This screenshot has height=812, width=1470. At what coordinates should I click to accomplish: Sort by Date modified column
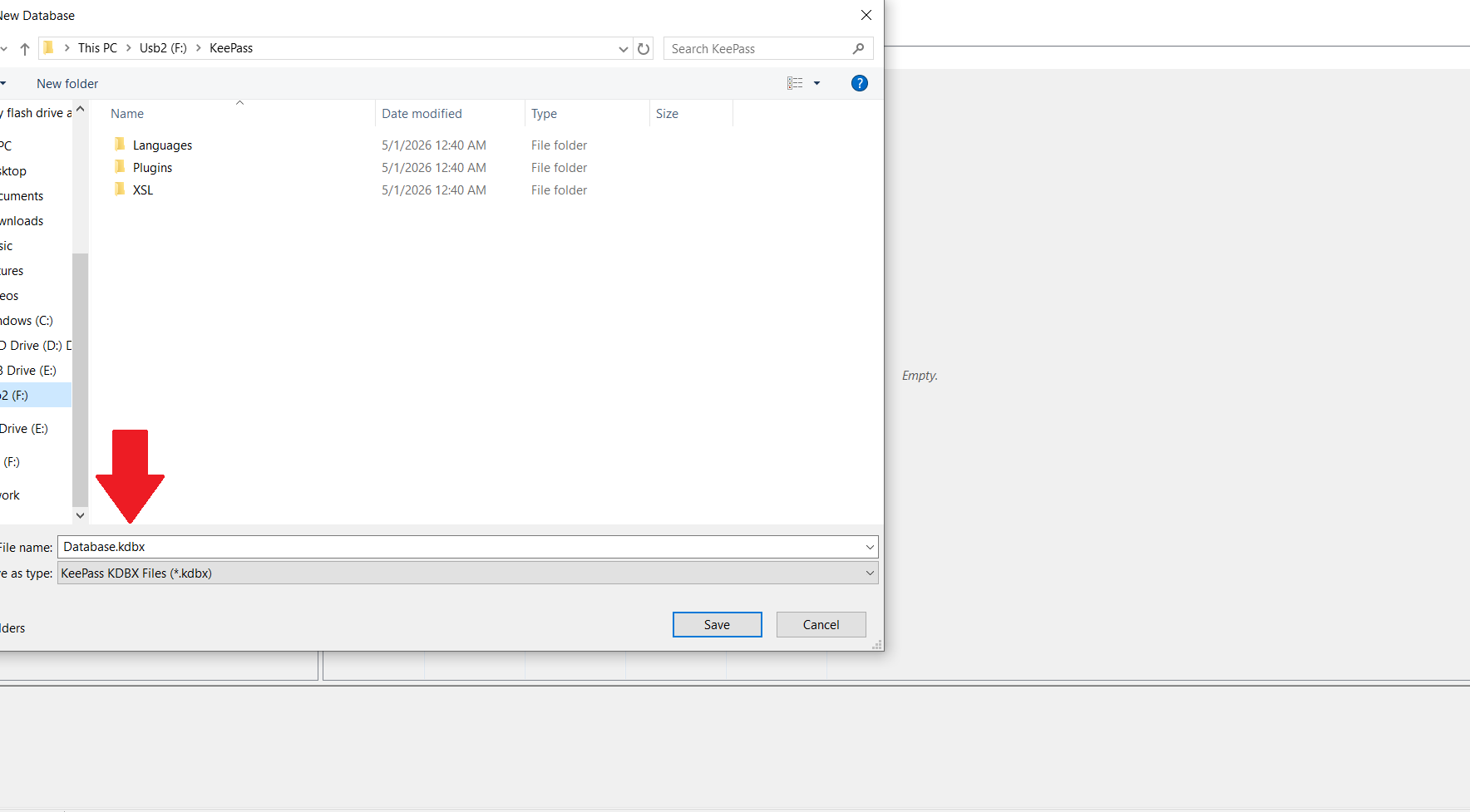point(422,114)
